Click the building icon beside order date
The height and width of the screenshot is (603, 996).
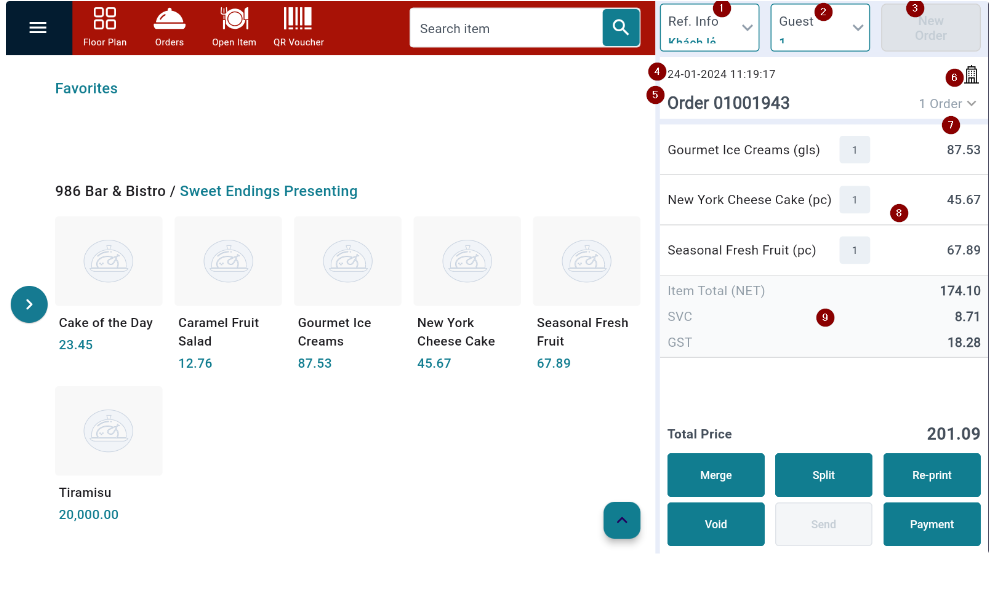971,75
